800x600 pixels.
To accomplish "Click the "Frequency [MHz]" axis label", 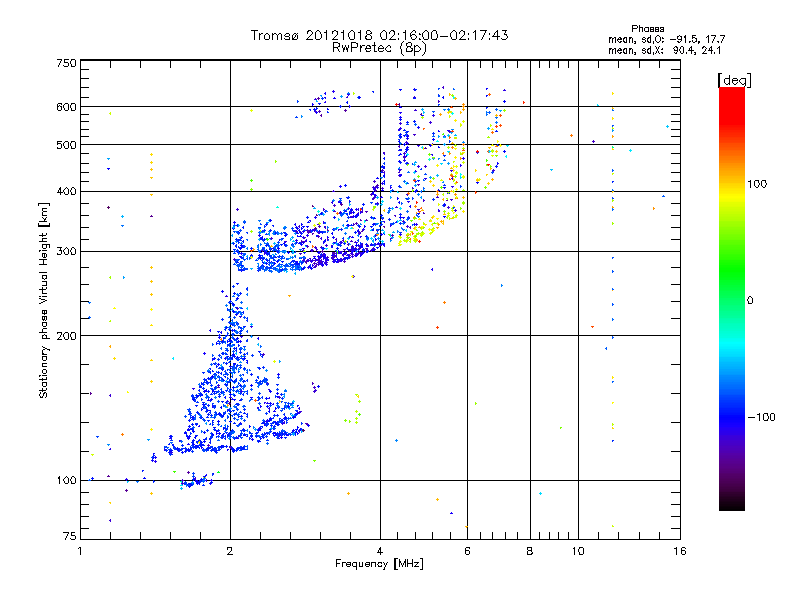I will tap(379, 564).
